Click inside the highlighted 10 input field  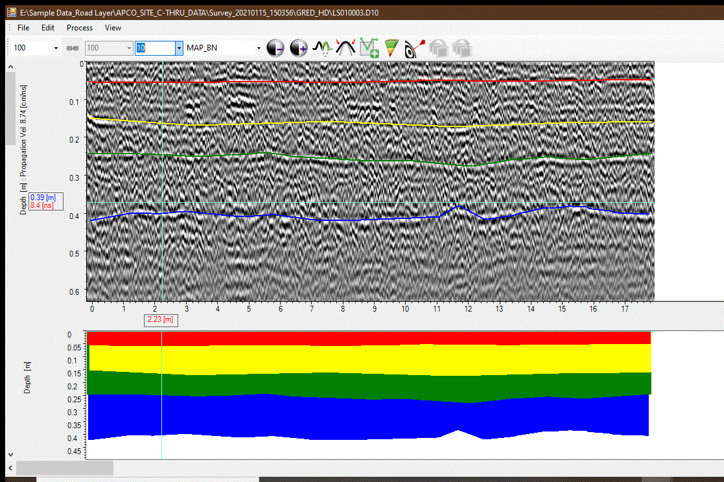pyautogui.click(x=155, y=48)
